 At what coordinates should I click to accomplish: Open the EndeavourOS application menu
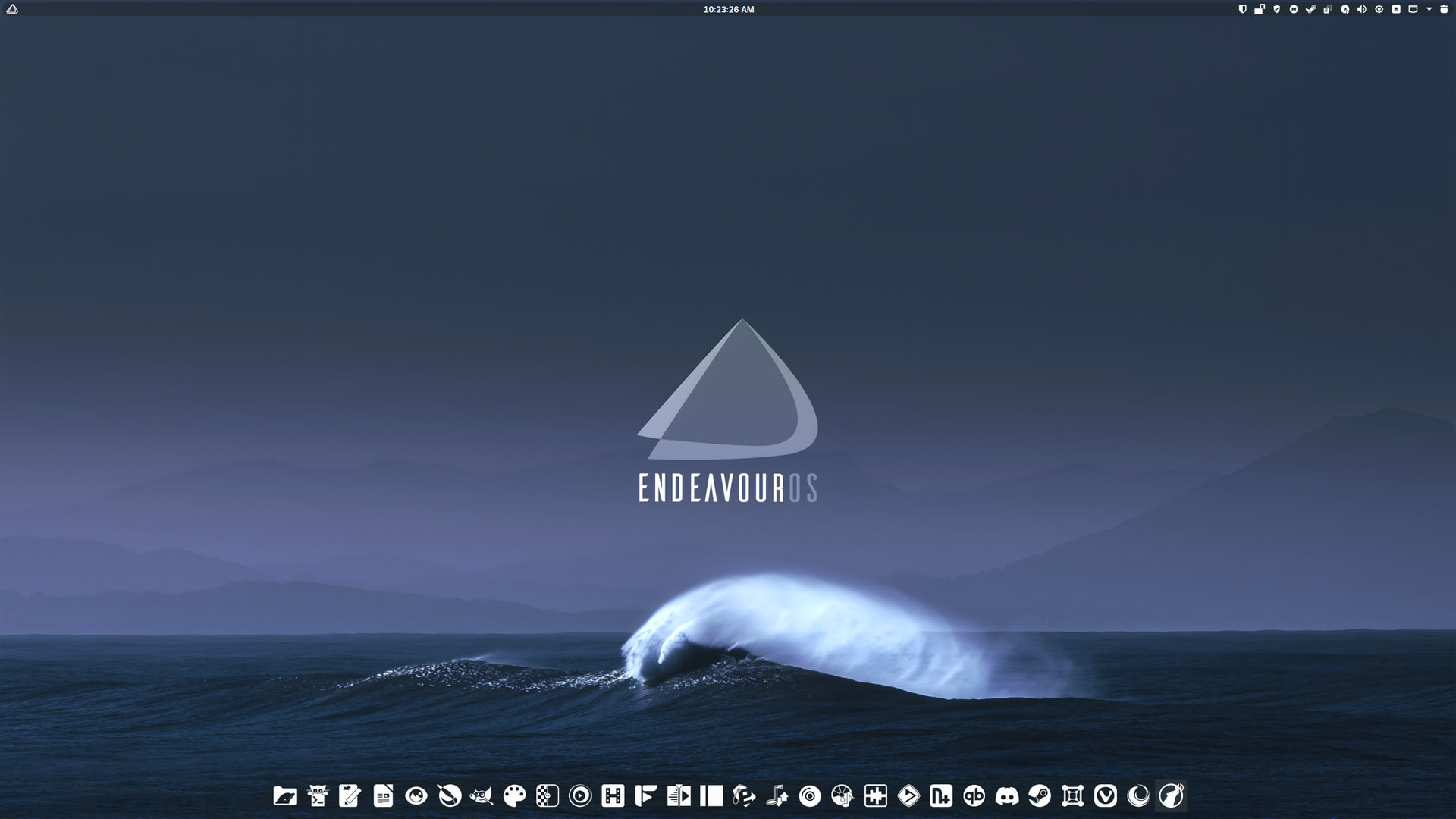pyautogui.click(x=12, y=9)
